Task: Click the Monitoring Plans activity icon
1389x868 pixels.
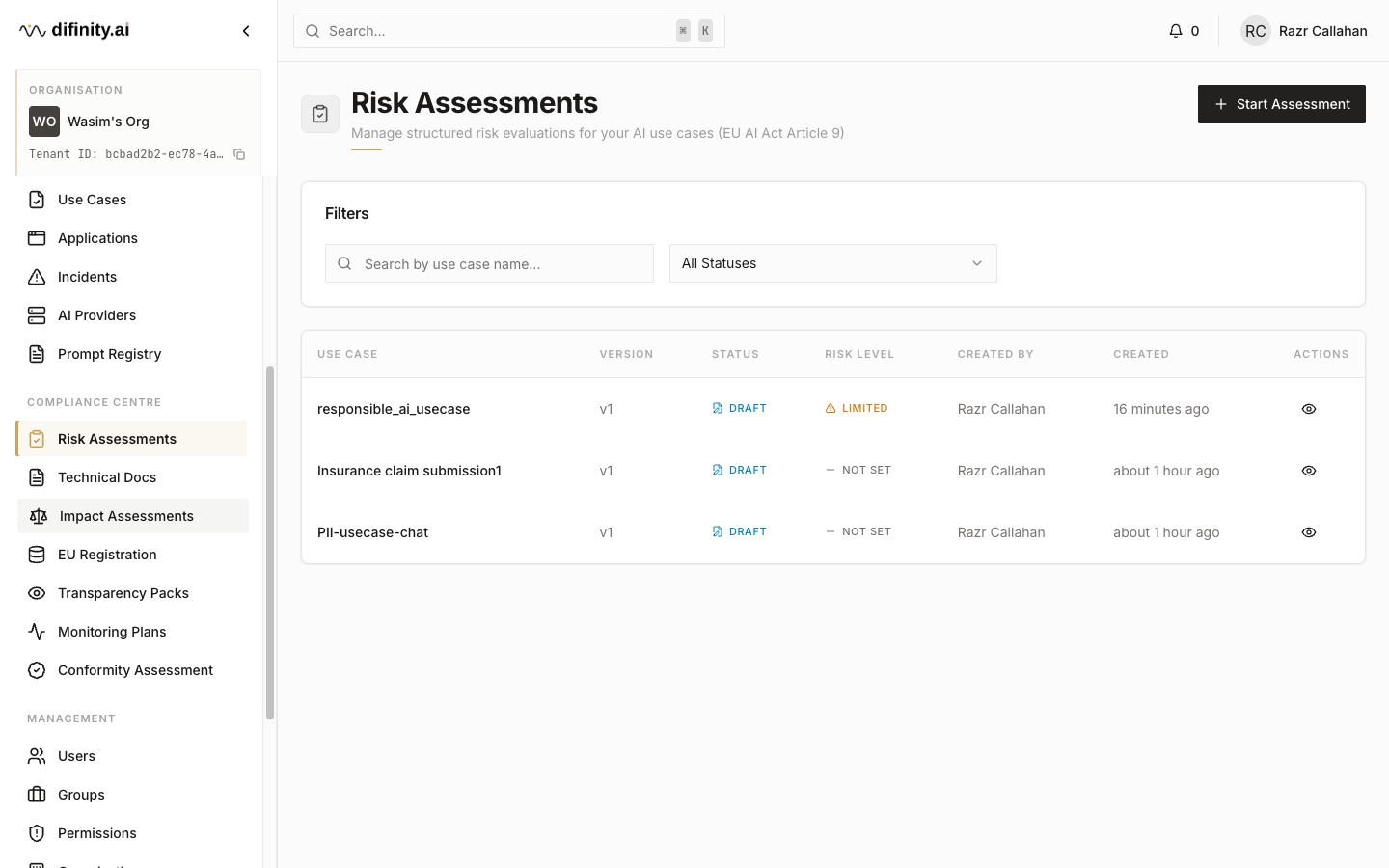Action: click(37, 632)
